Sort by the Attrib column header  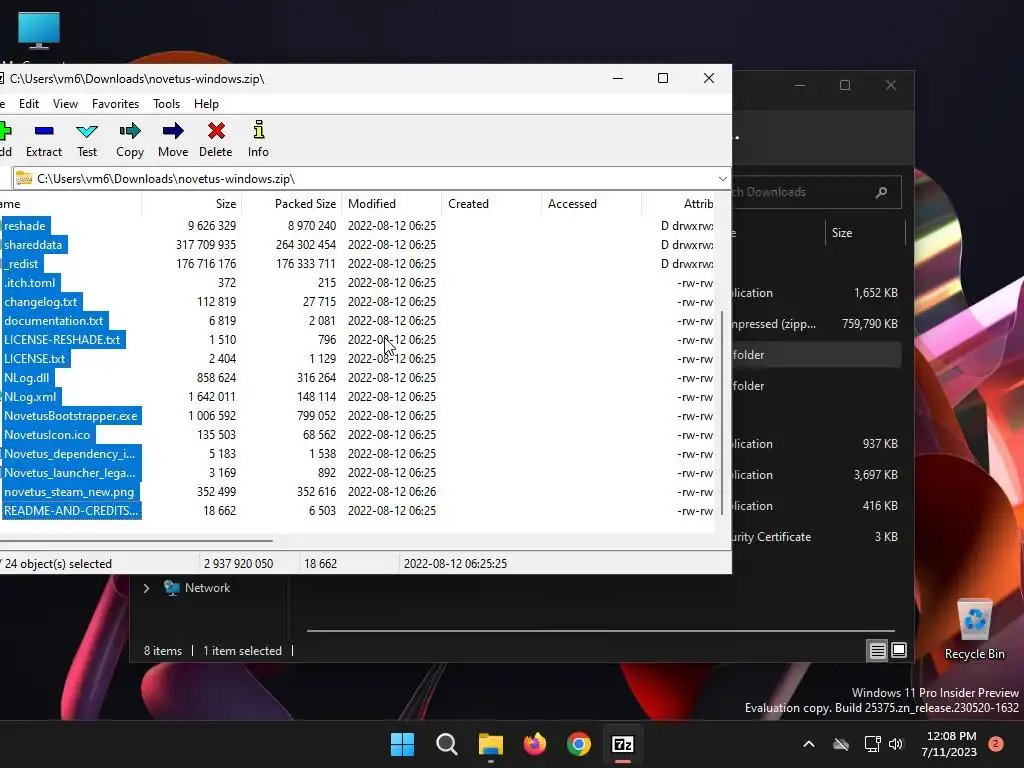[679, 204]
